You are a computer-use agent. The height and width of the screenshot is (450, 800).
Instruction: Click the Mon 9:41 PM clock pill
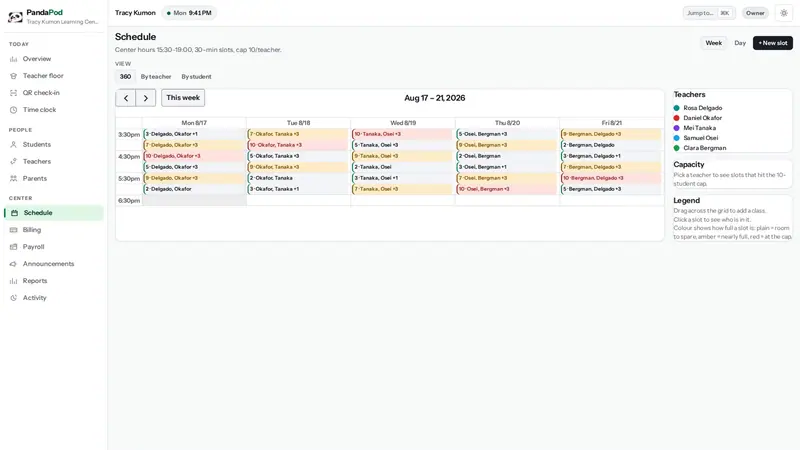(189, 13)
